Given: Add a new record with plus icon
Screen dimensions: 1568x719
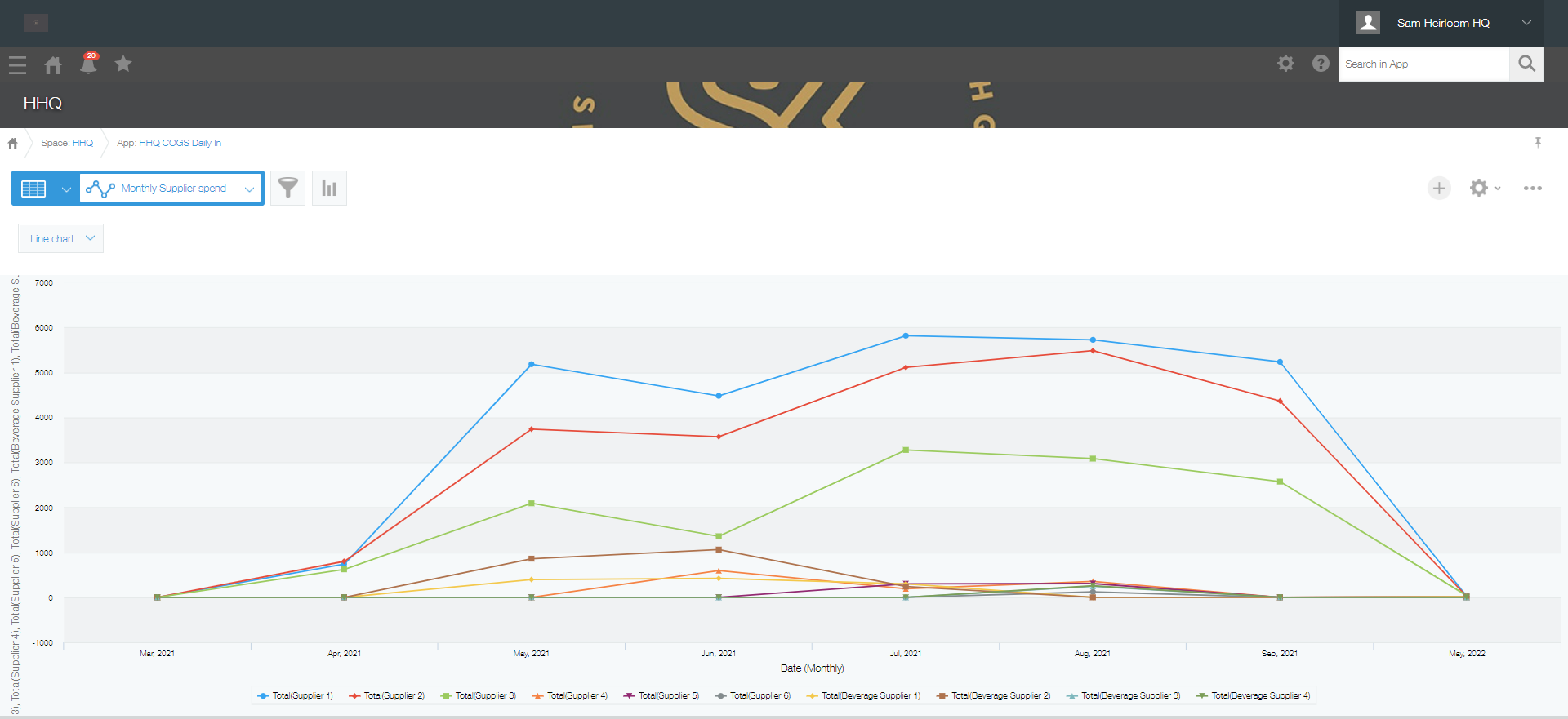Looking at the screenshot, I should pos(1439,189).
